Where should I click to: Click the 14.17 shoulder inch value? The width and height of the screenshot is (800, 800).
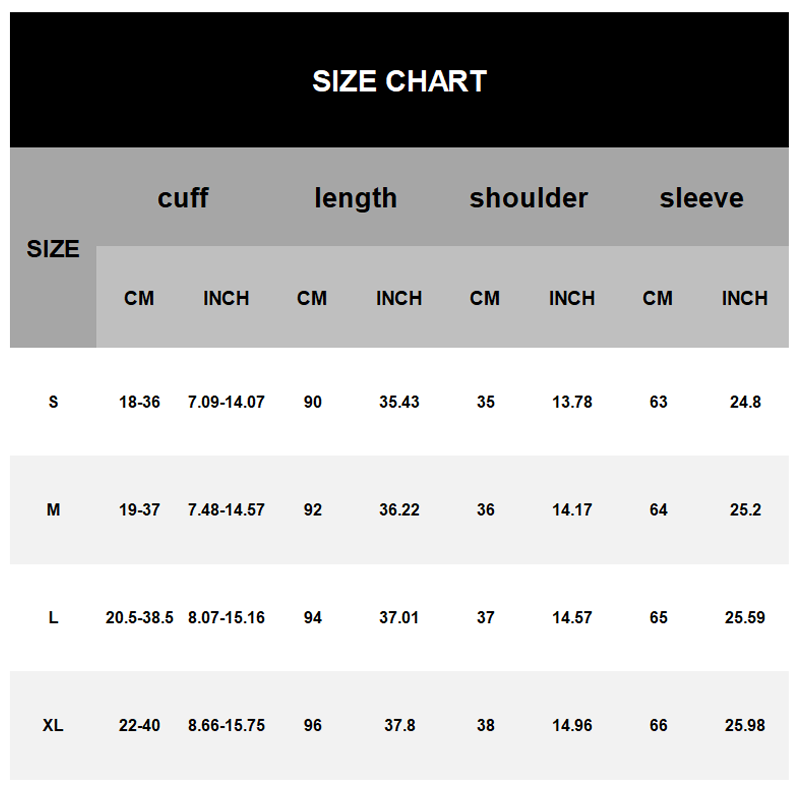point(572,510)
